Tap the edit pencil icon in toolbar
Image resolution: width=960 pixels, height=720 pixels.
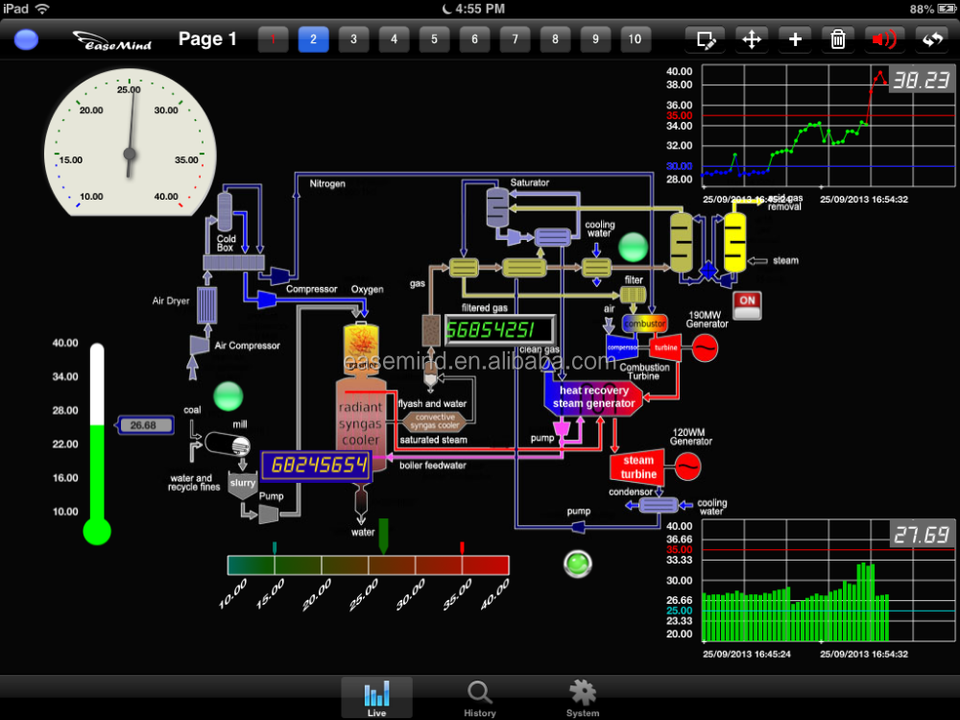(707, 40)
